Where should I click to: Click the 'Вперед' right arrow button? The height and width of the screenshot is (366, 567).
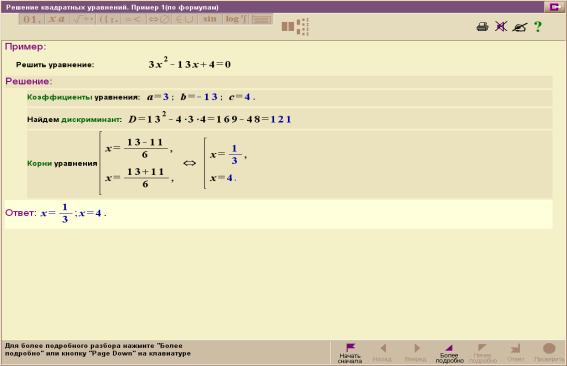pos(416,353)
